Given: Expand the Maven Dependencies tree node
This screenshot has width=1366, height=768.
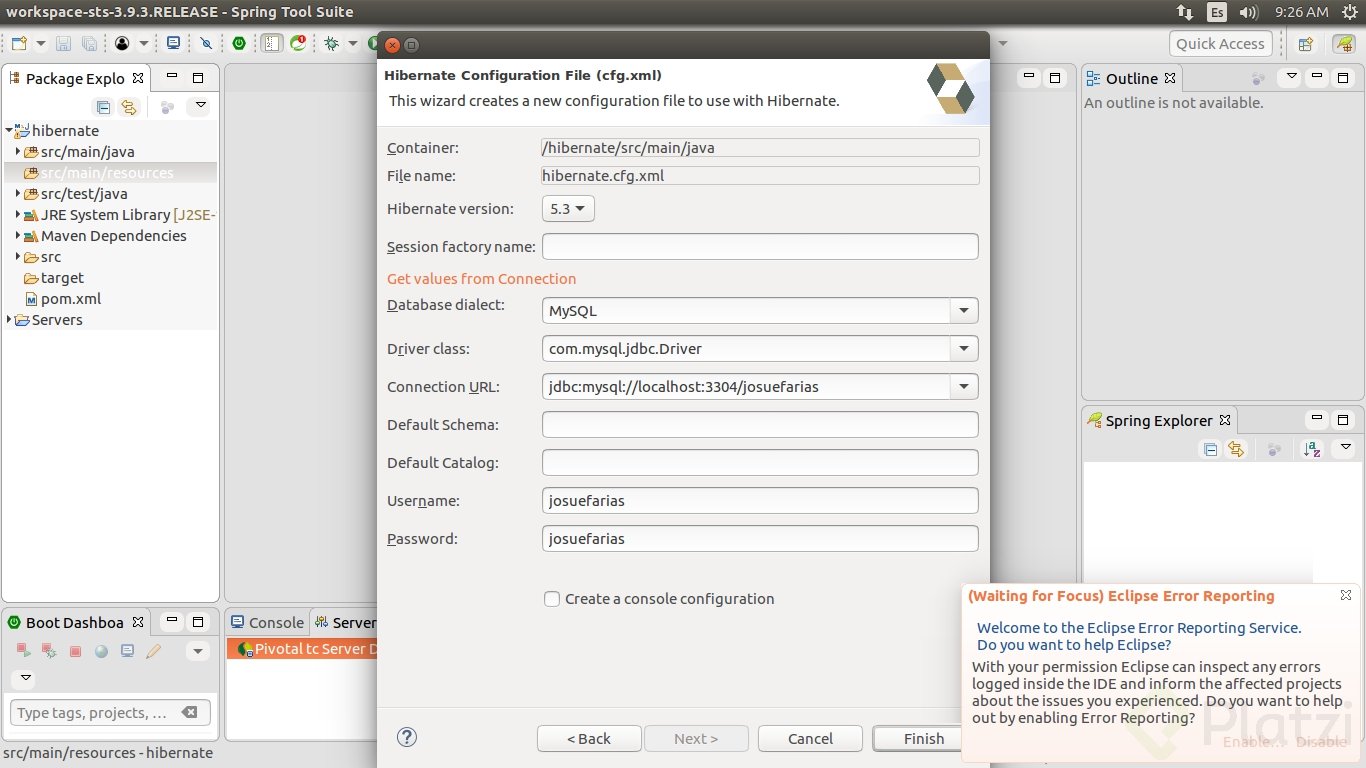Looking at the screenshot, I should (x=18, y=236).
